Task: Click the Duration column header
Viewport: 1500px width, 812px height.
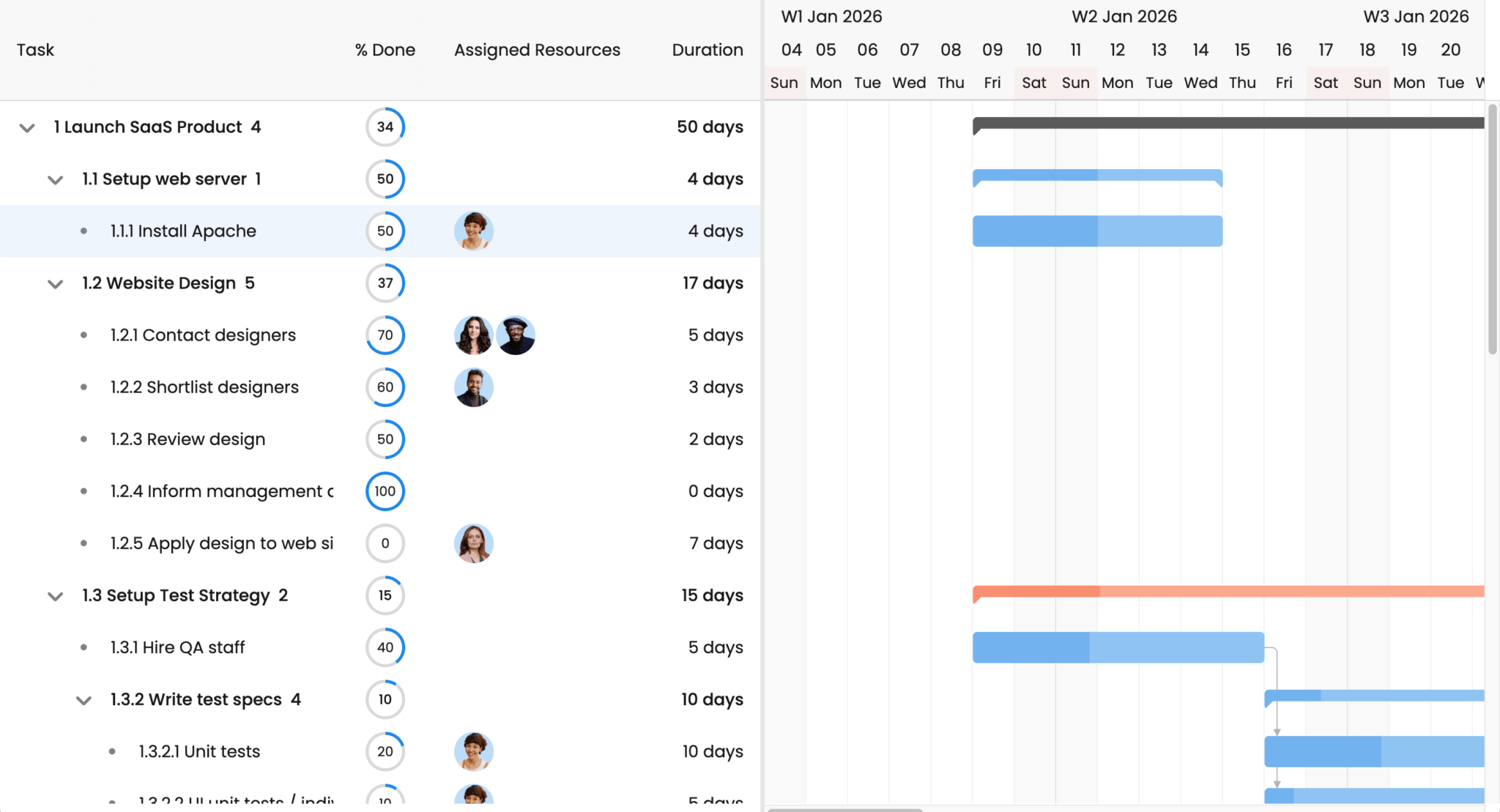Action: click(707, 50)
